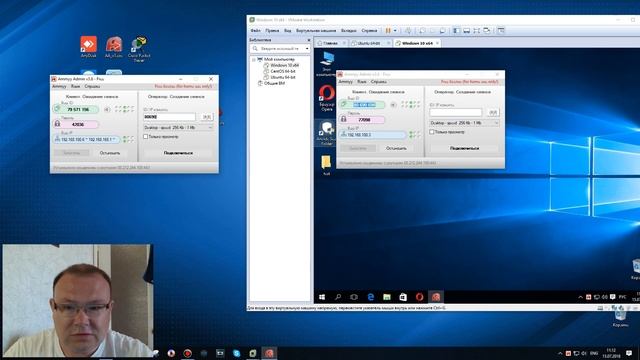Click the VMware pause virtual machine icon
This screenshot has width=640, height=360.
coord(388,31)
